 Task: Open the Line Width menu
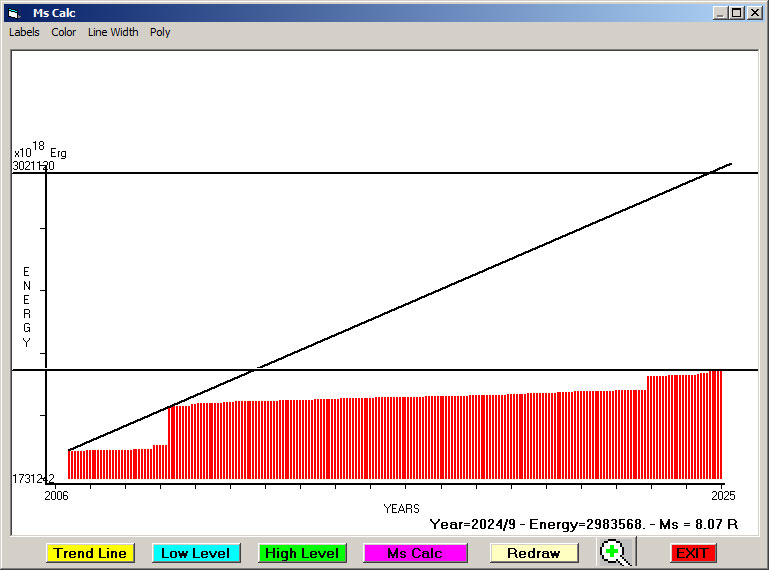[113, 32]
